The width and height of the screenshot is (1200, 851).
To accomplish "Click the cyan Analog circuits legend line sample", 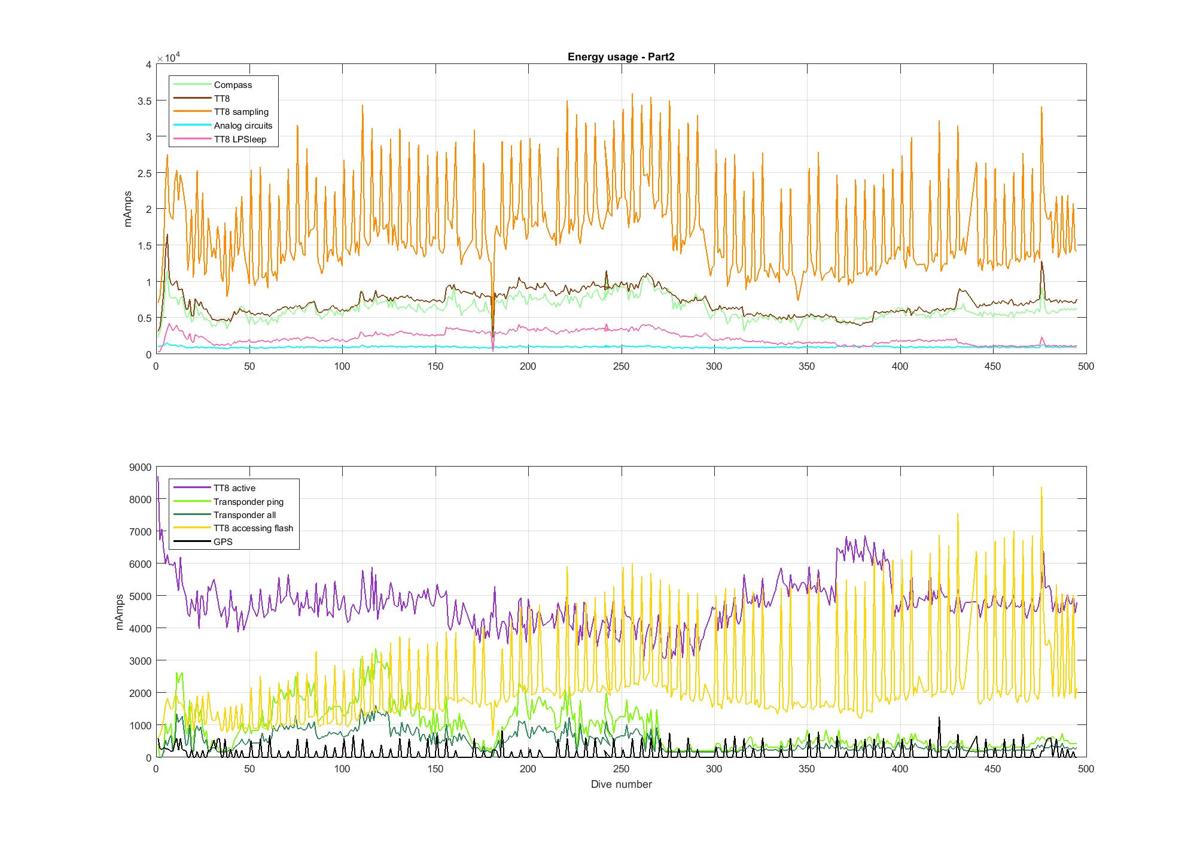I will point(192,126).
